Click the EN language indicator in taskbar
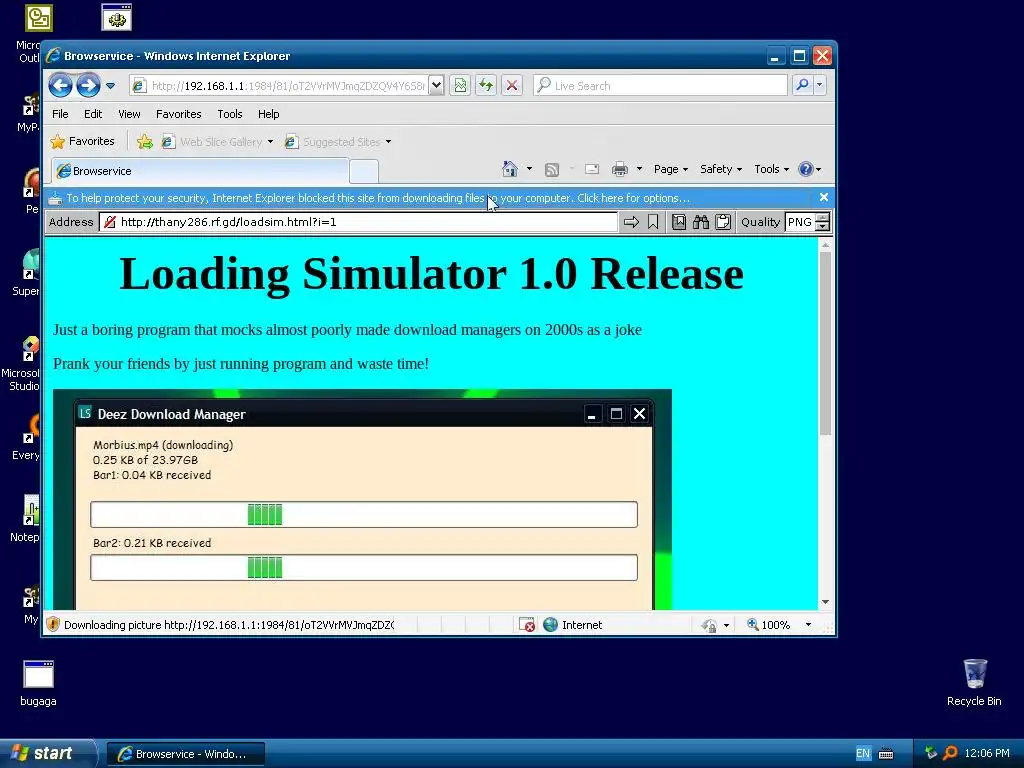 coord(863,754)
